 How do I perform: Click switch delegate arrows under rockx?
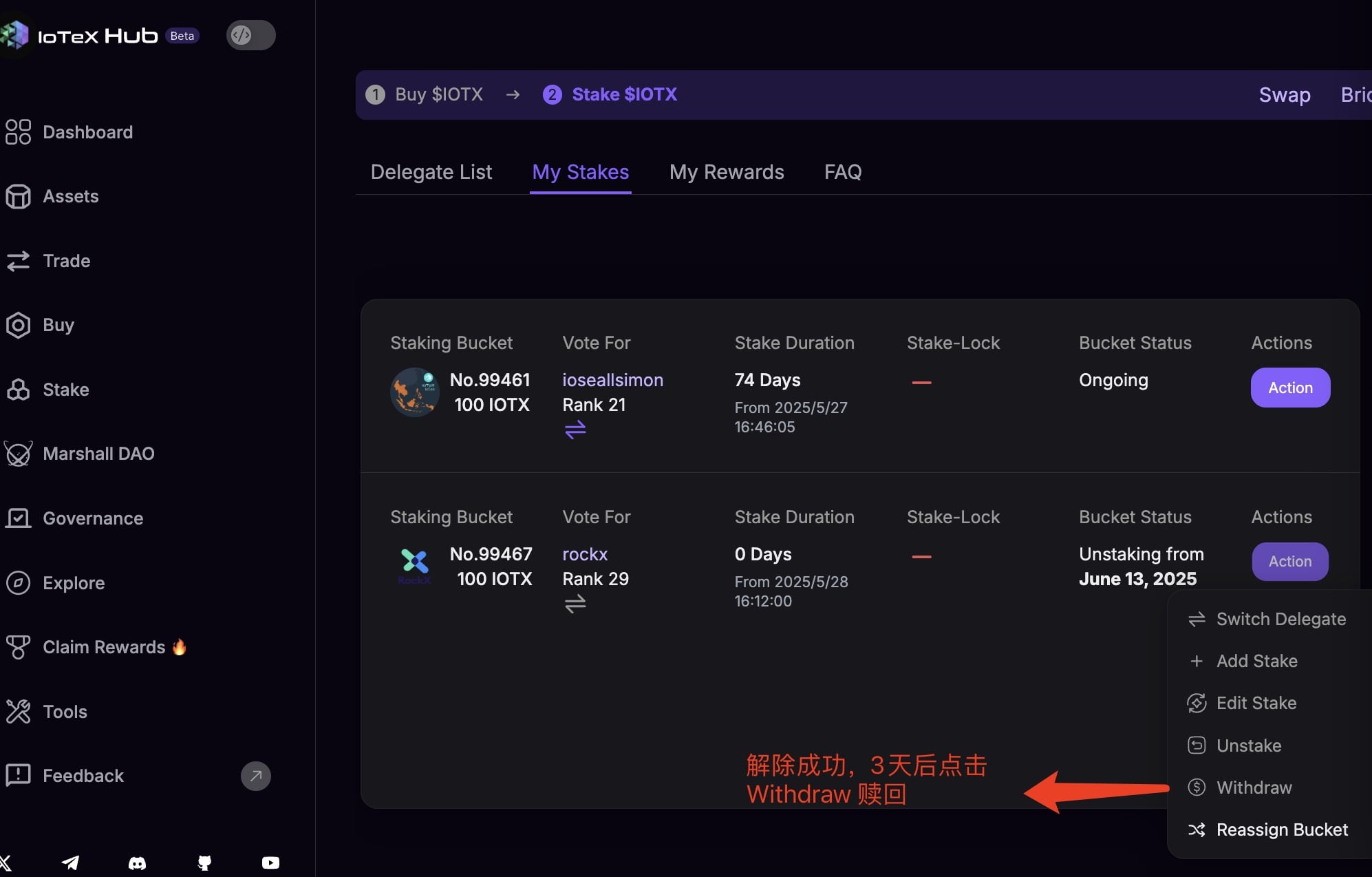click(575, 604)
